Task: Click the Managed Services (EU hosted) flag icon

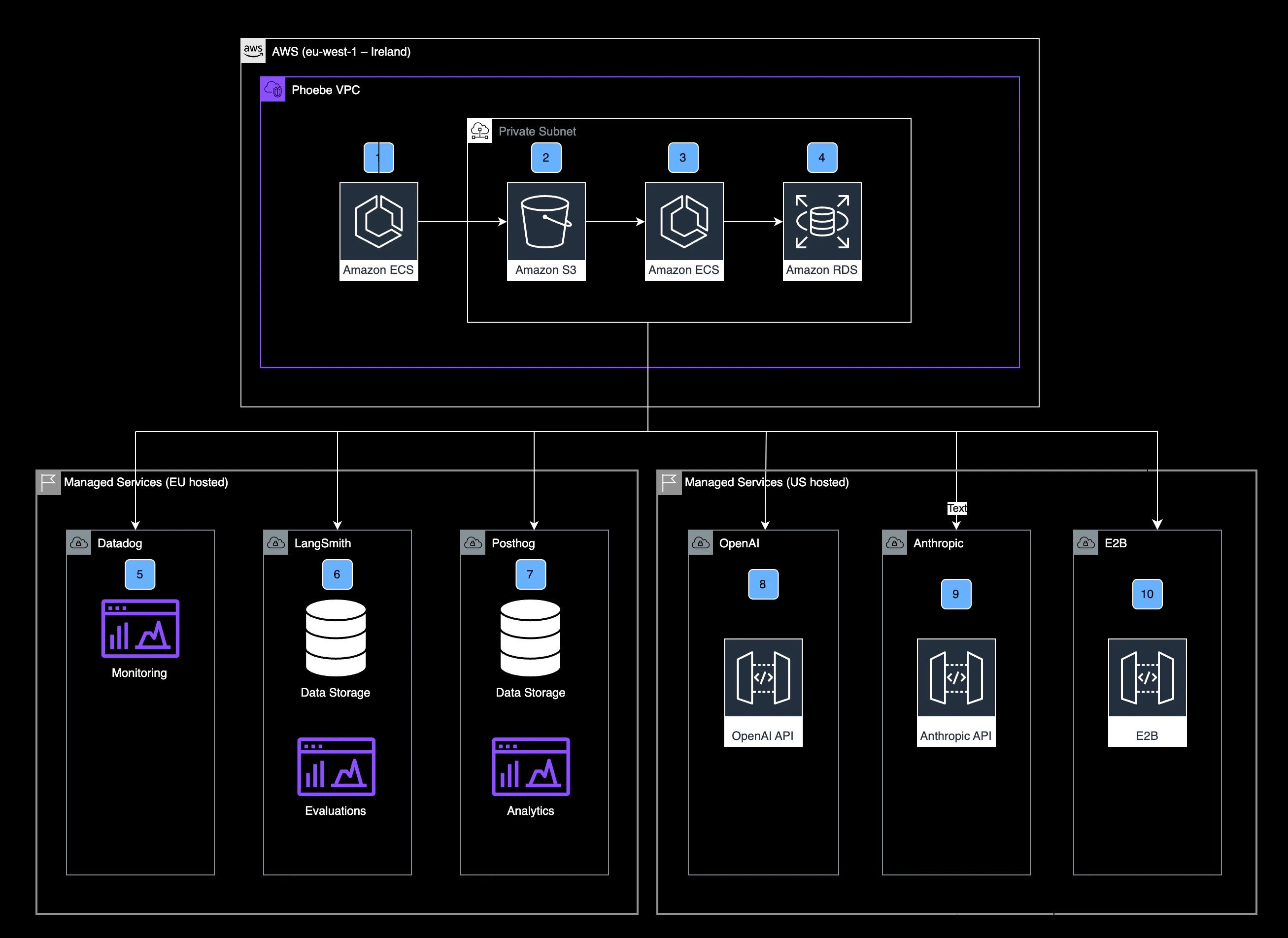Action: (x=49, y=483)
